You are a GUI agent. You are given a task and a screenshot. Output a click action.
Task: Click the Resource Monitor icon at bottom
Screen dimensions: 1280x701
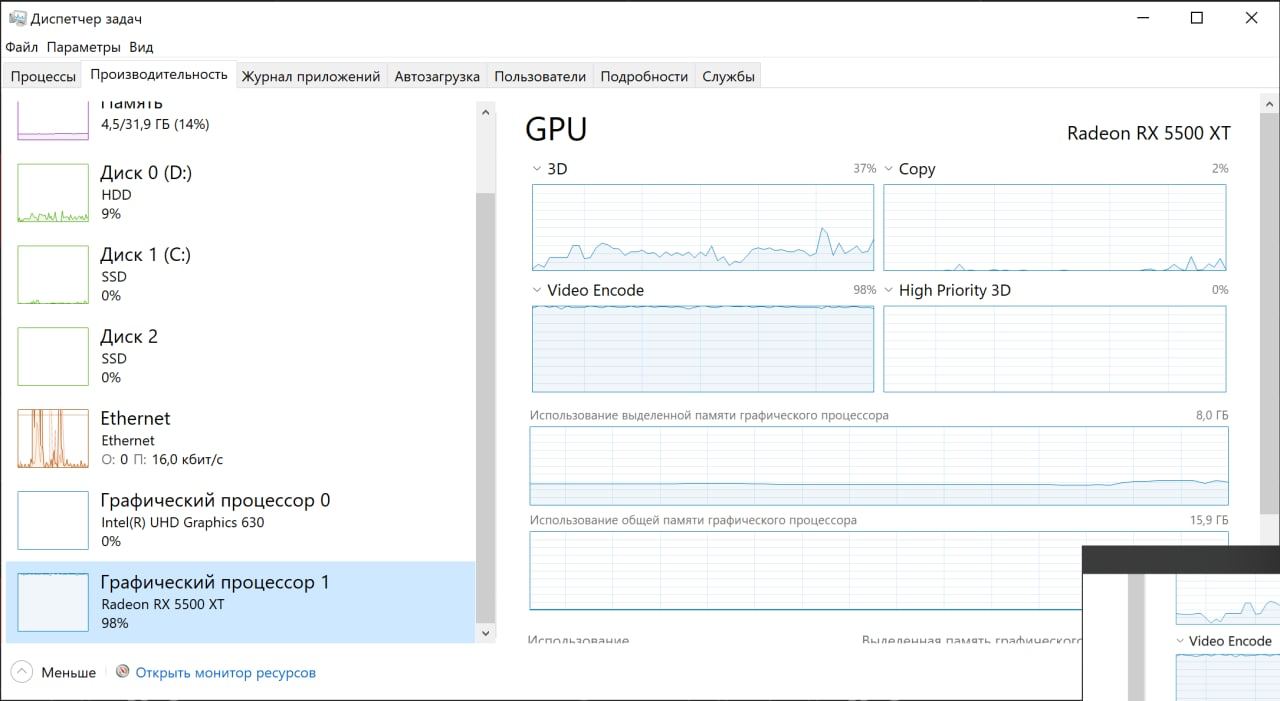click(123, 672)
